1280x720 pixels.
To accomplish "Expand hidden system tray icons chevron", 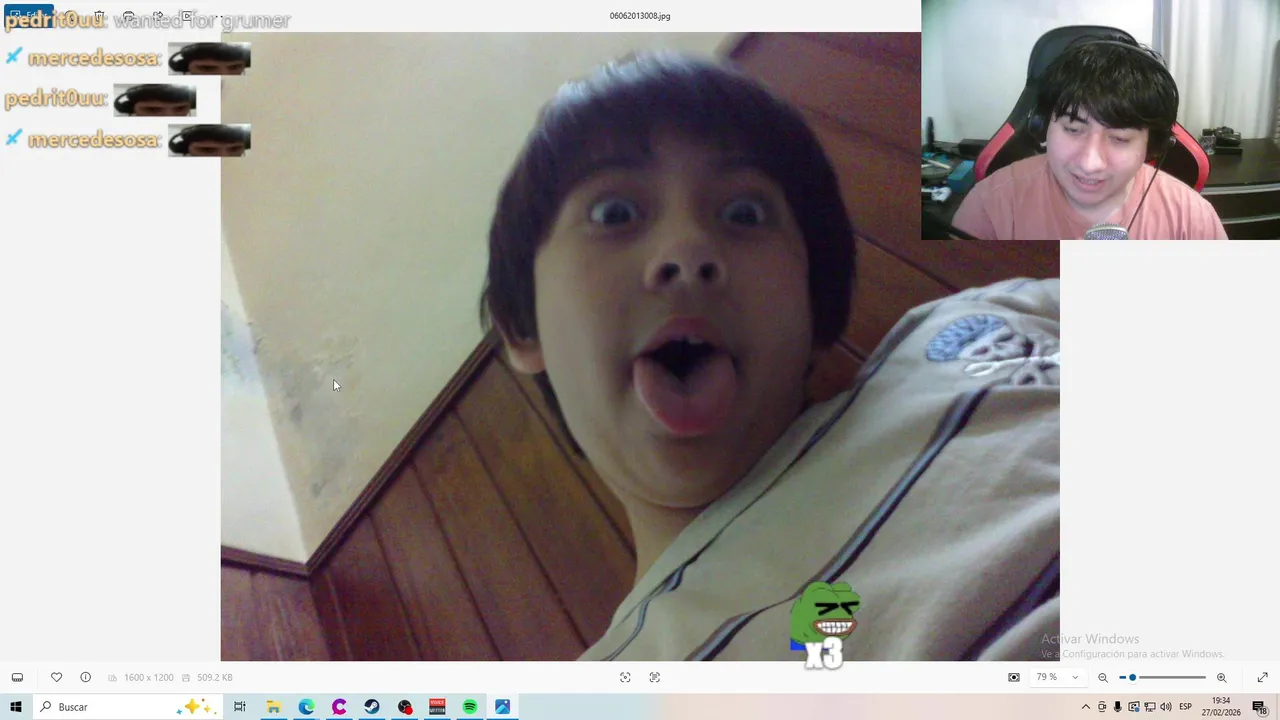I will click(x=1086, y=707).
